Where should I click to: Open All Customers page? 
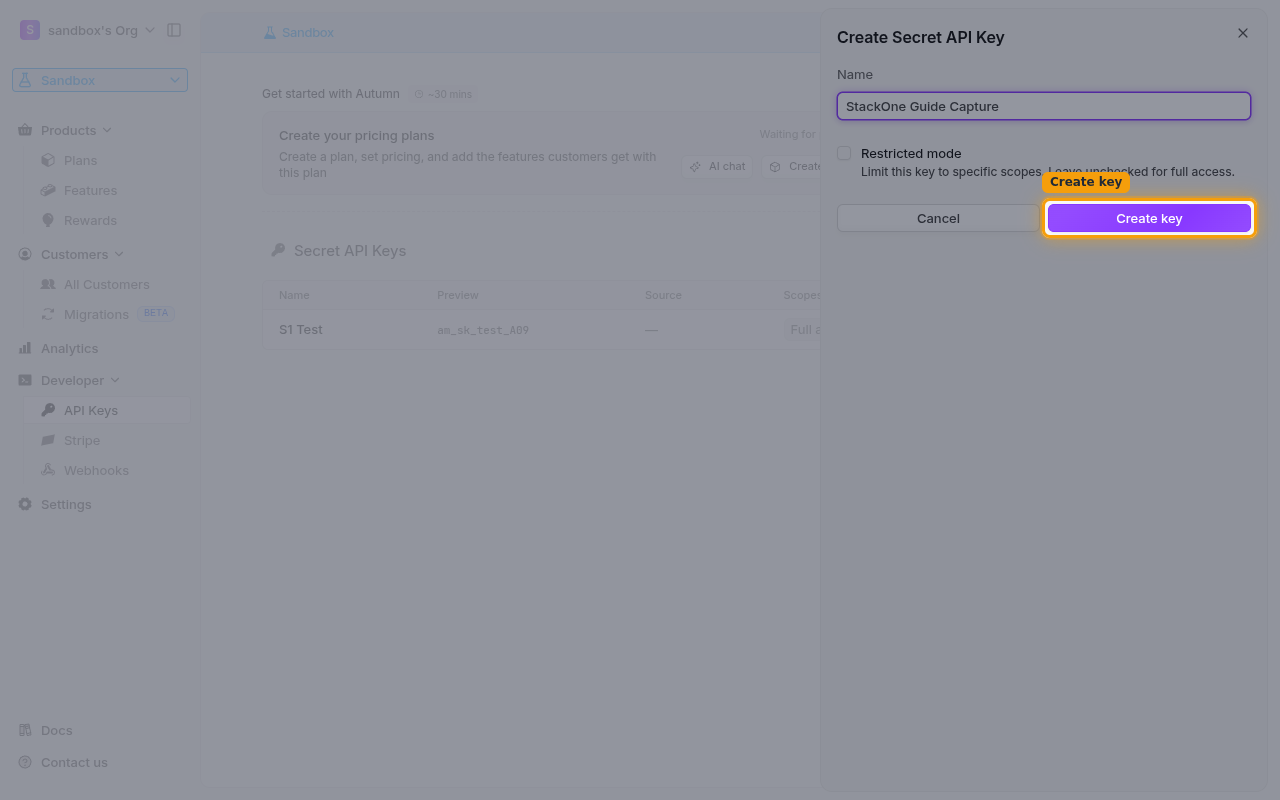pos(106,284)
